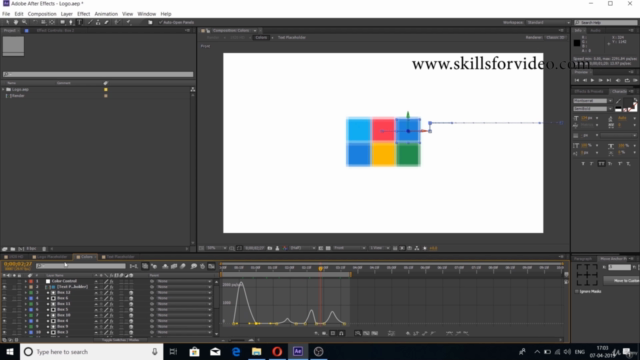Select the Brush tool

click(90, 22)
